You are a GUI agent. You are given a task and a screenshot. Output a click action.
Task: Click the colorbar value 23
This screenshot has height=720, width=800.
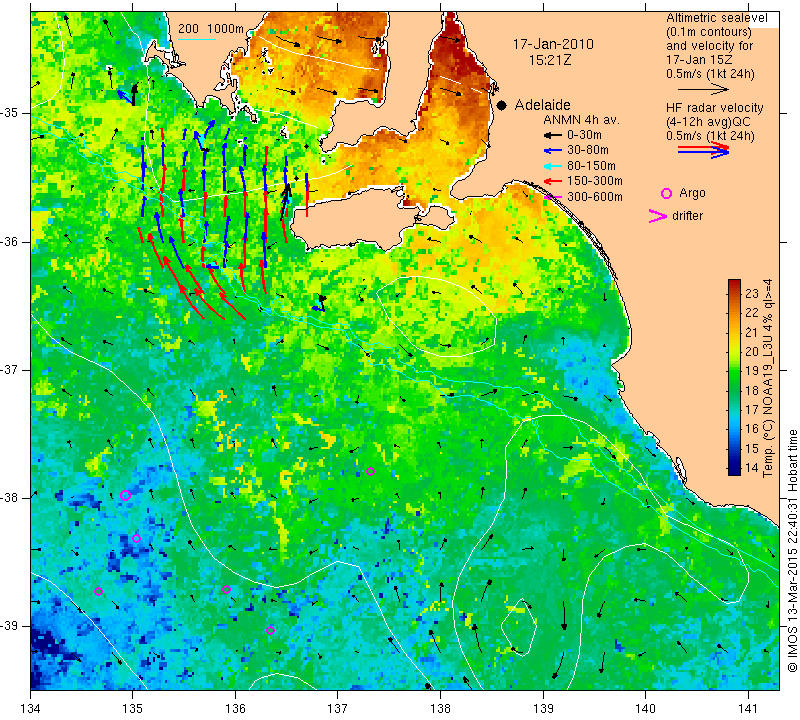[x=752, y=294]
